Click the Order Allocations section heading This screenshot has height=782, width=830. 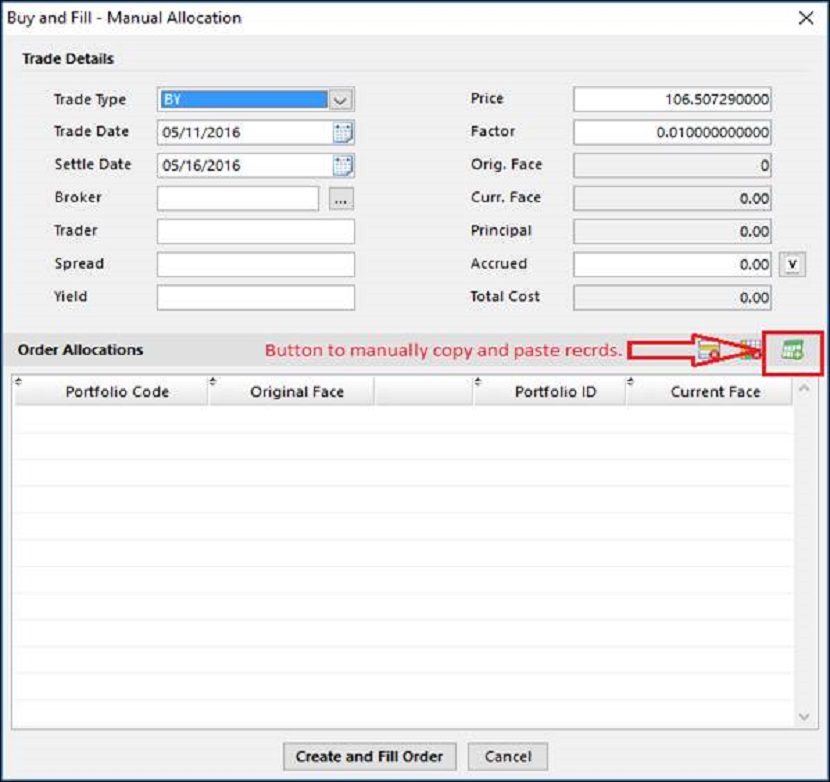[x=80, y=350]
